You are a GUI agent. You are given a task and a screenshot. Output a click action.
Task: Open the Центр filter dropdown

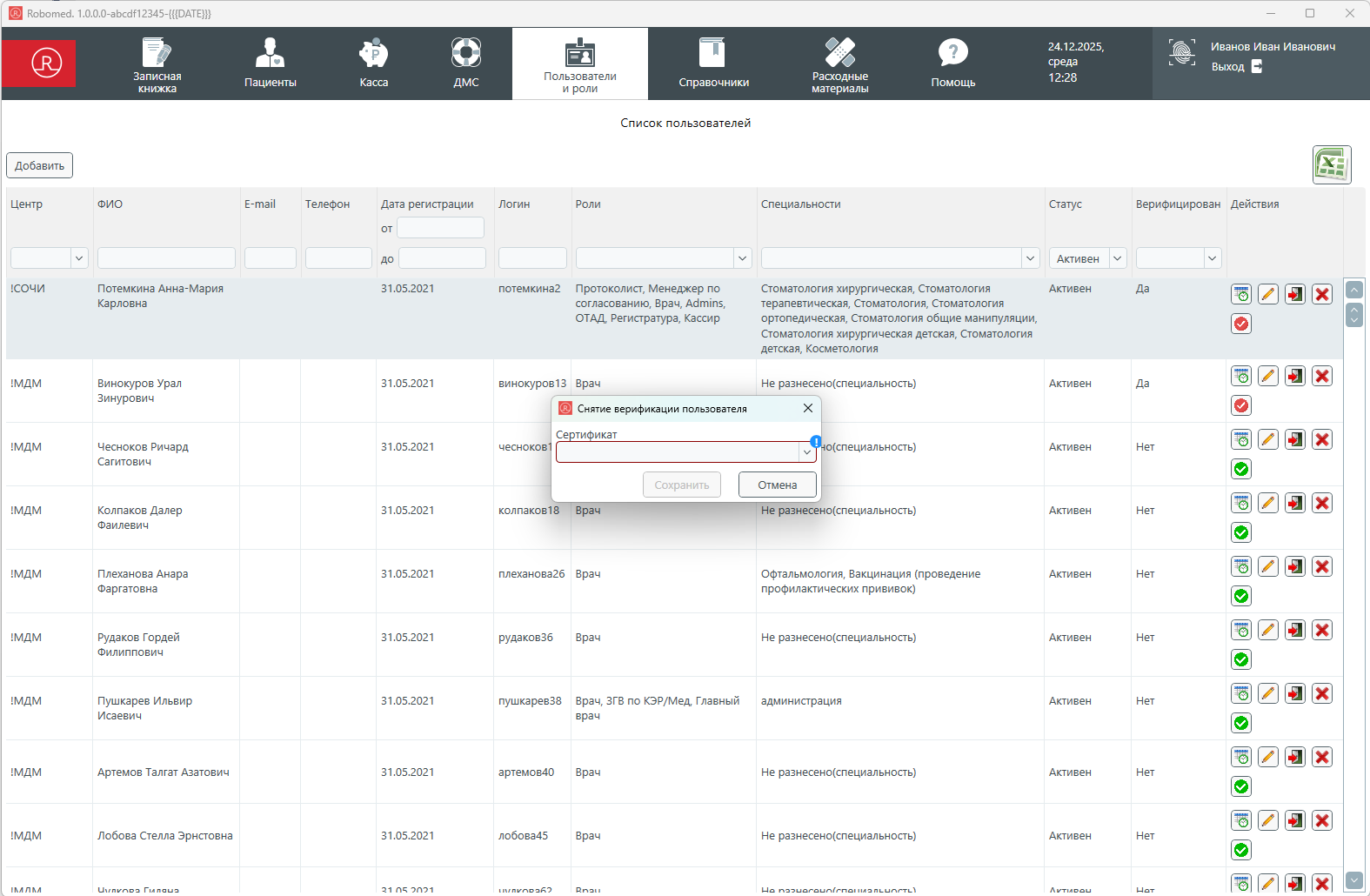(x=79, y=258)
